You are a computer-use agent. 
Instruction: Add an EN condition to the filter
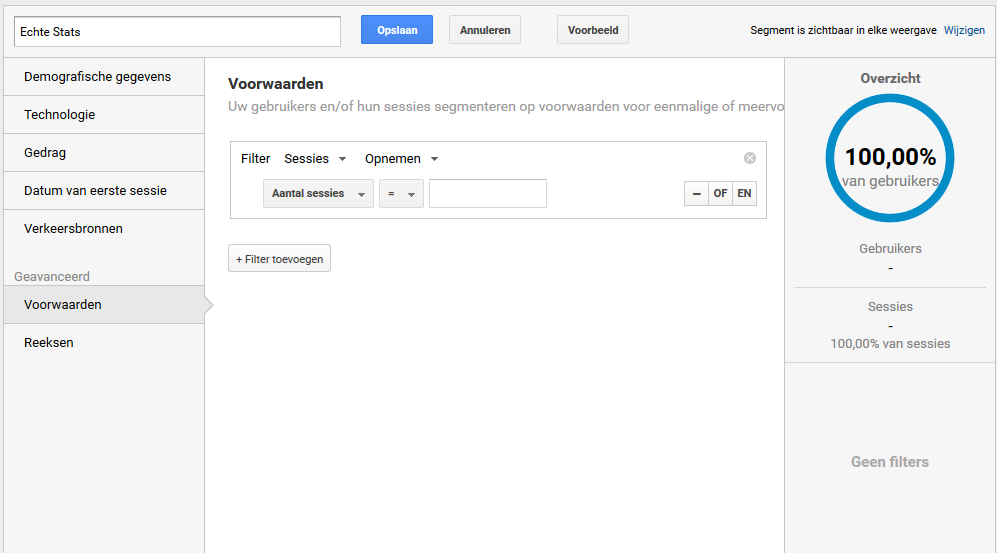tap(744, 193)
